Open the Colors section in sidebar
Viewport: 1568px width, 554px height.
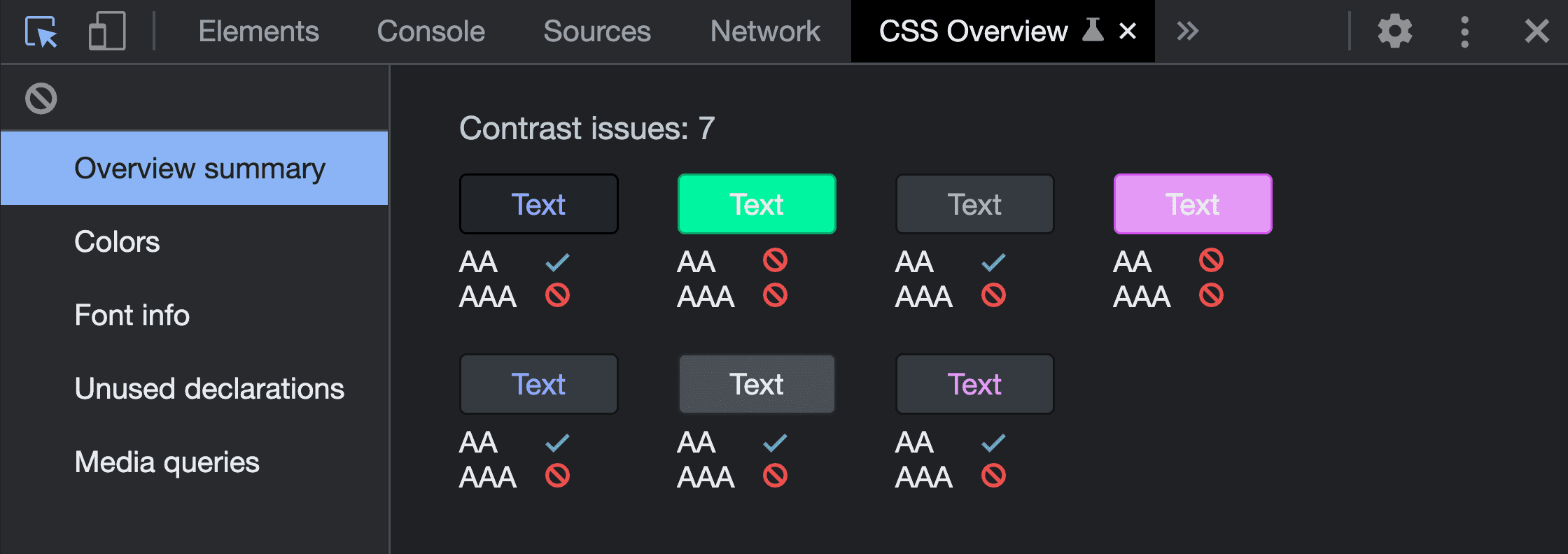click(116, 241)
